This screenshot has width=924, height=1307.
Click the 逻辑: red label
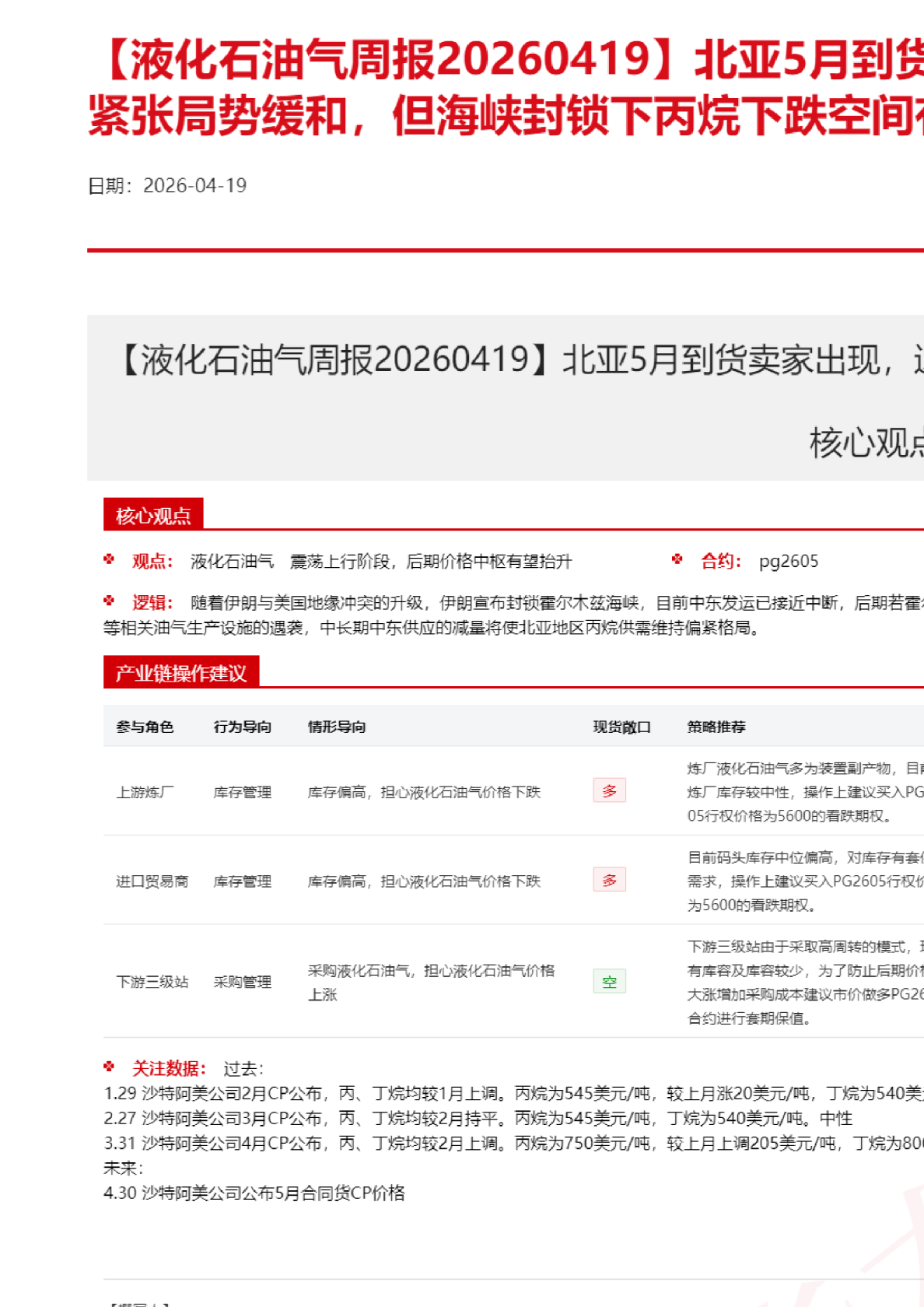153,603
